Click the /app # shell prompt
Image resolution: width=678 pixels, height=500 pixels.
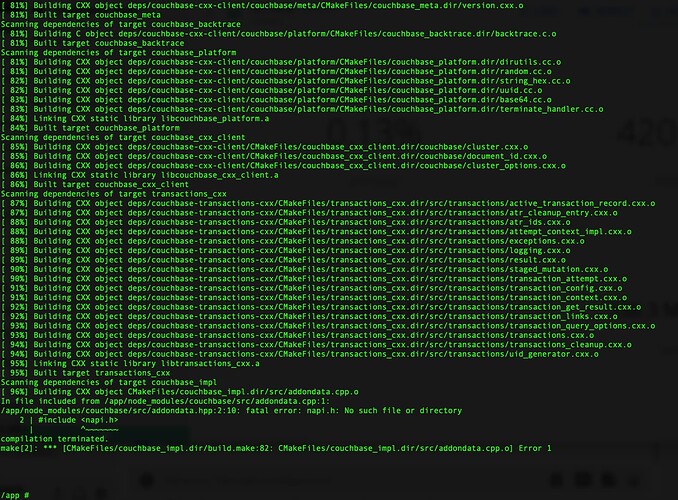coord(15,495)
